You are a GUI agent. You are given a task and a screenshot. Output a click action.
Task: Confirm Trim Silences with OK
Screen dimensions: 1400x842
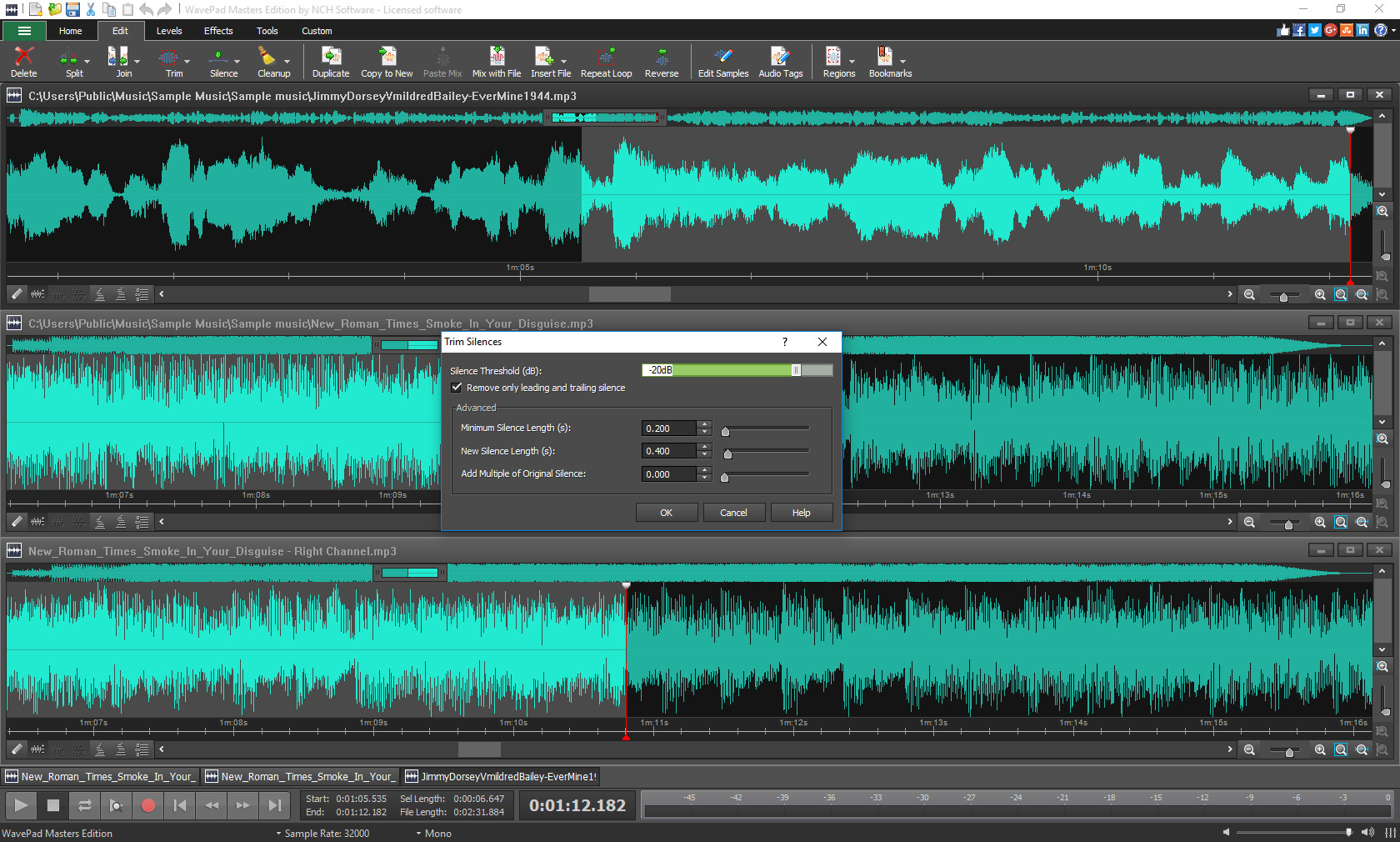coord(666,512)
